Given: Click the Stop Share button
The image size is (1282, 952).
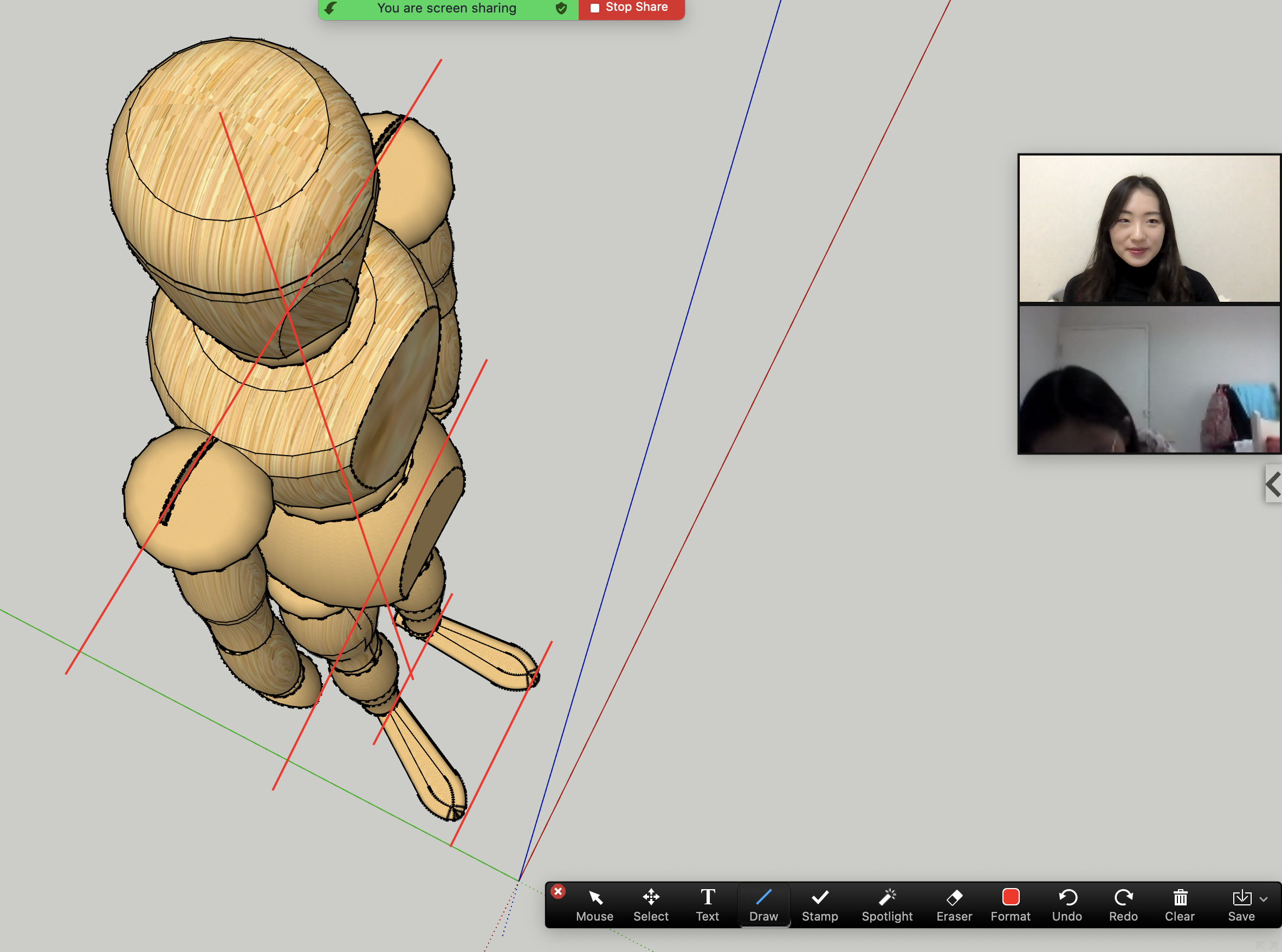Looking at the screenshot, I should (x=630, y=8).
